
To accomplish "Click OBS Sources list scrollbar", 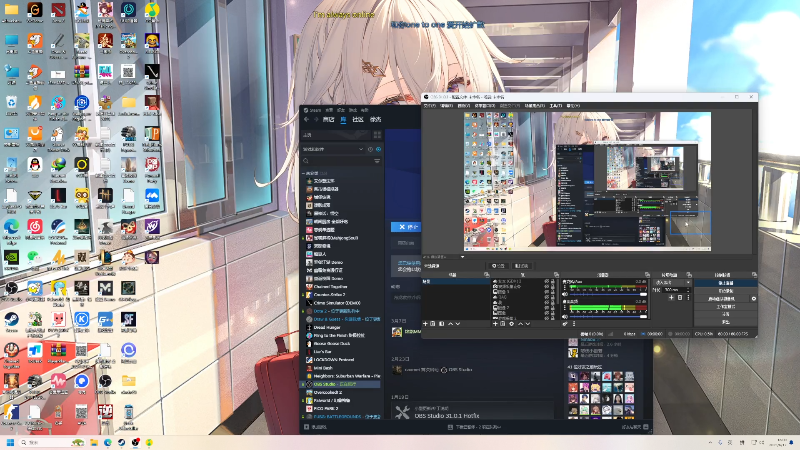I will point(558,290).
